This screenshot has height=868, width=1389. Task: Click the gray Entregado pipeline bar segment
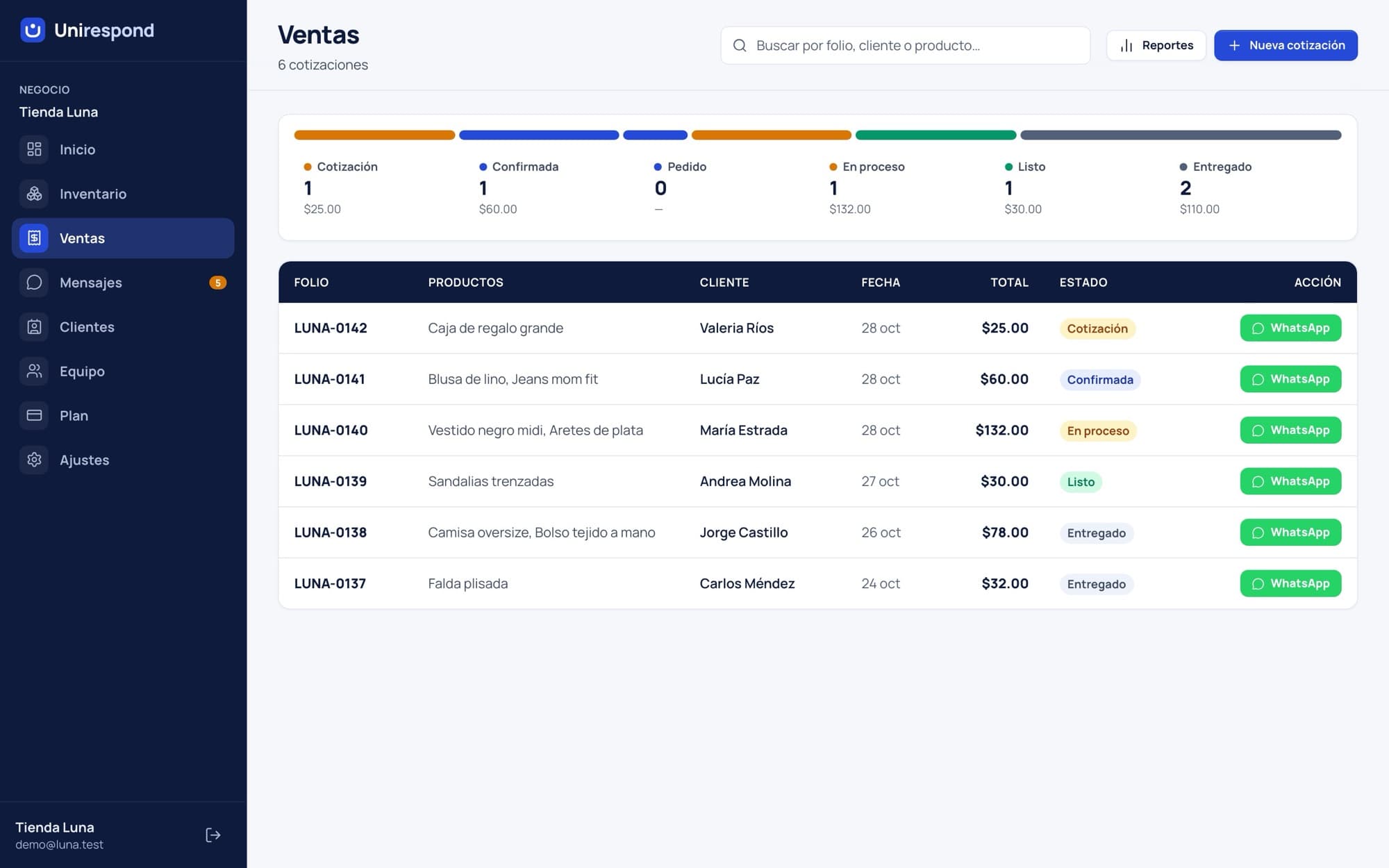click(x=1181, y=135)
